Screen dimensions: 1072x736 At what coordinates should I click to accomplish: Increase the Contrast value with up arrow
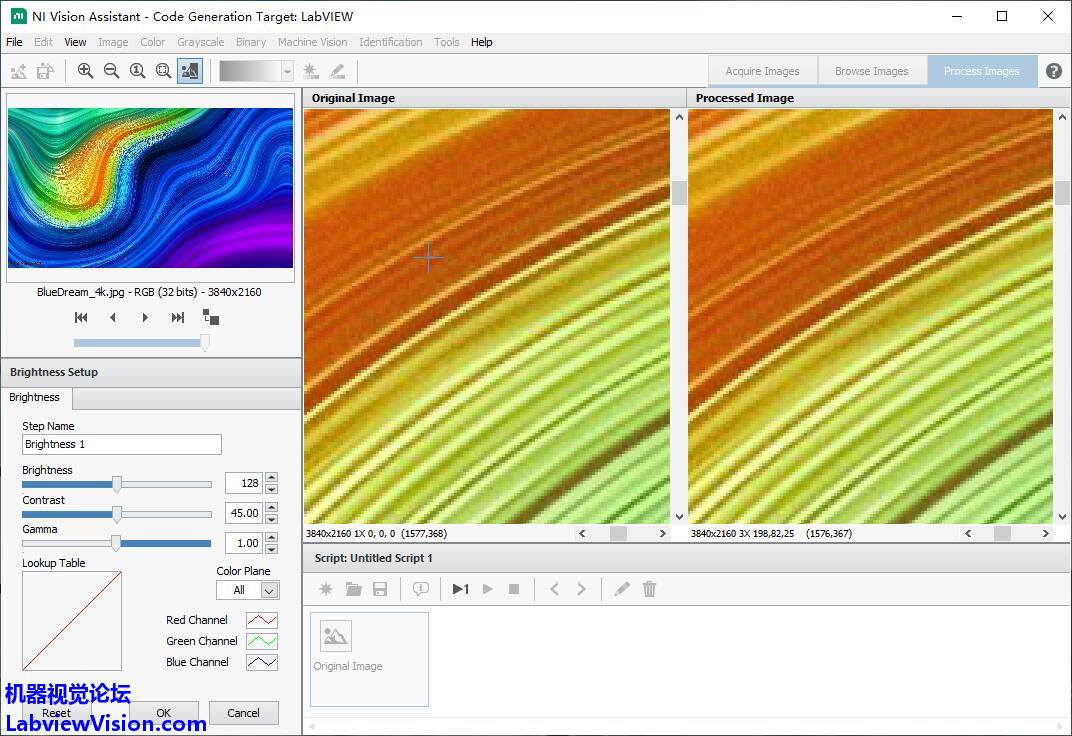coord(271,508)
